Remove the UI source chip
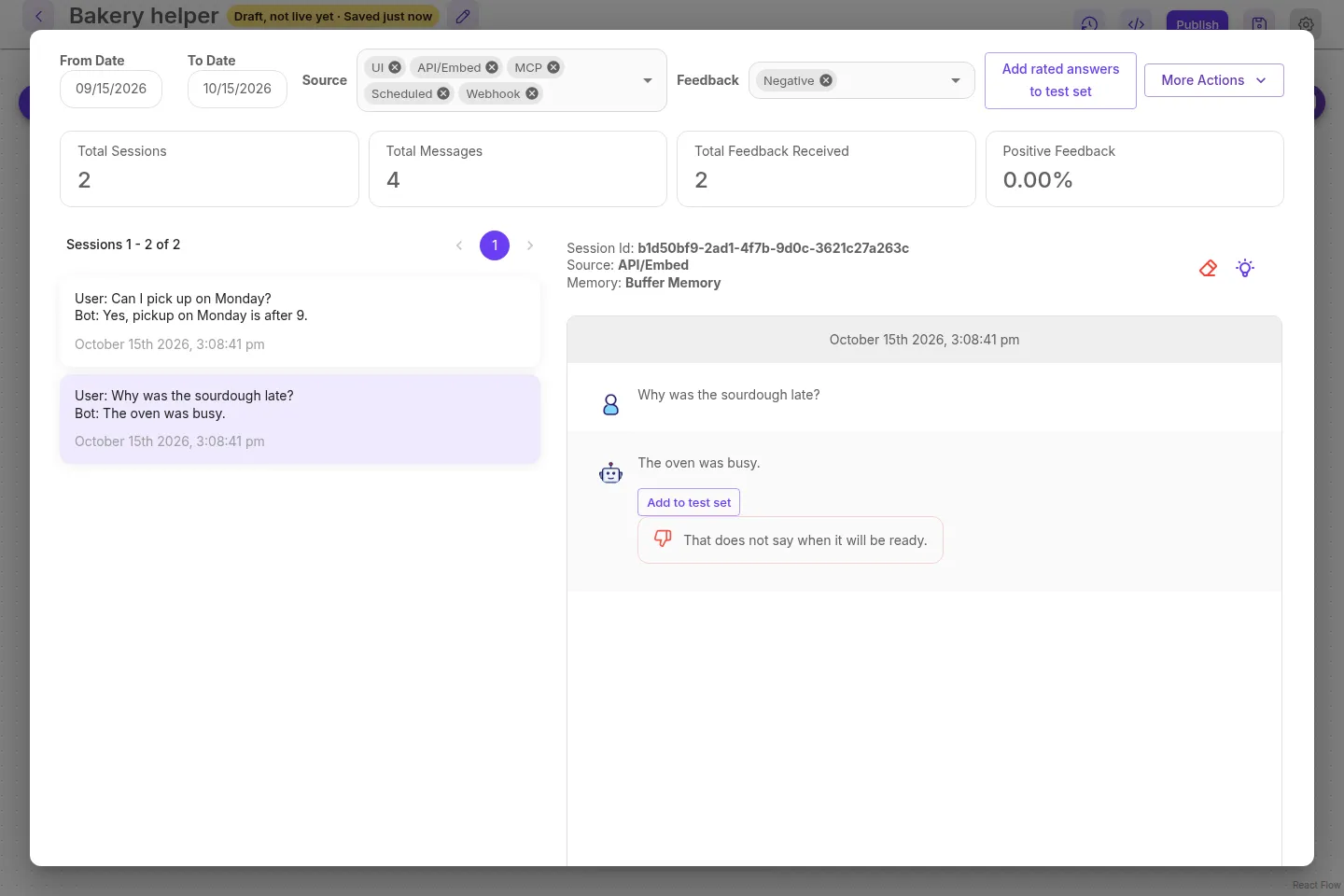Viewport: 1344px width, 896px height. point(395,67)
